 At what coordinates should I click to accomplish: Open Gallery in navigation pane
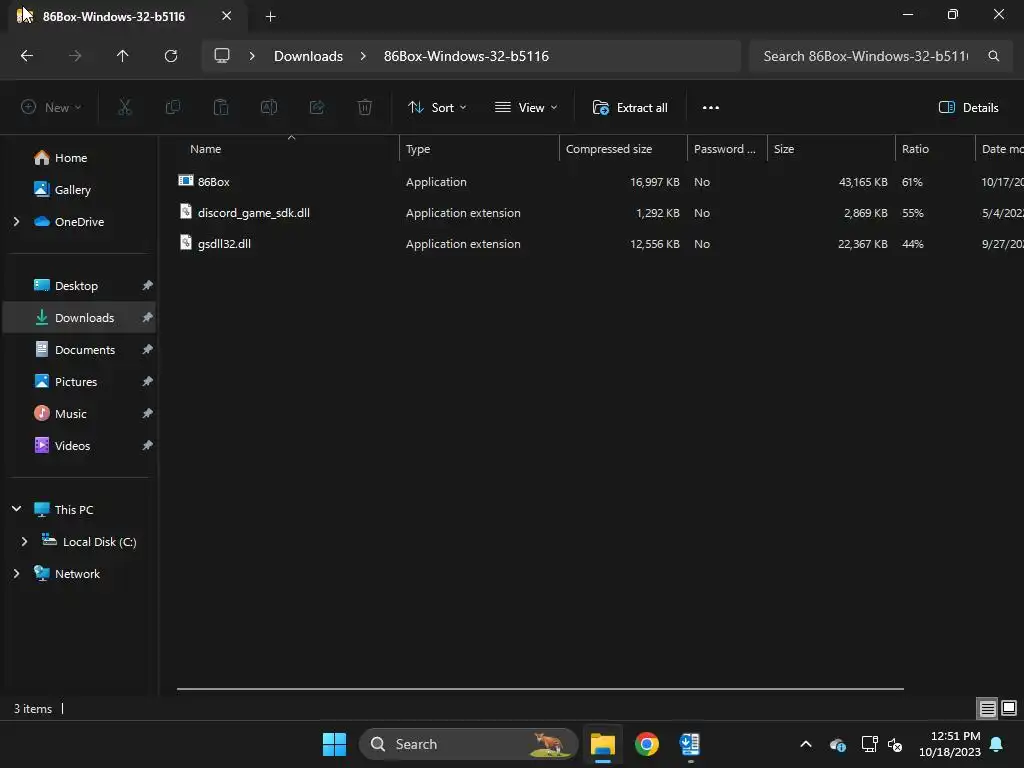click(x=80, y=190)
